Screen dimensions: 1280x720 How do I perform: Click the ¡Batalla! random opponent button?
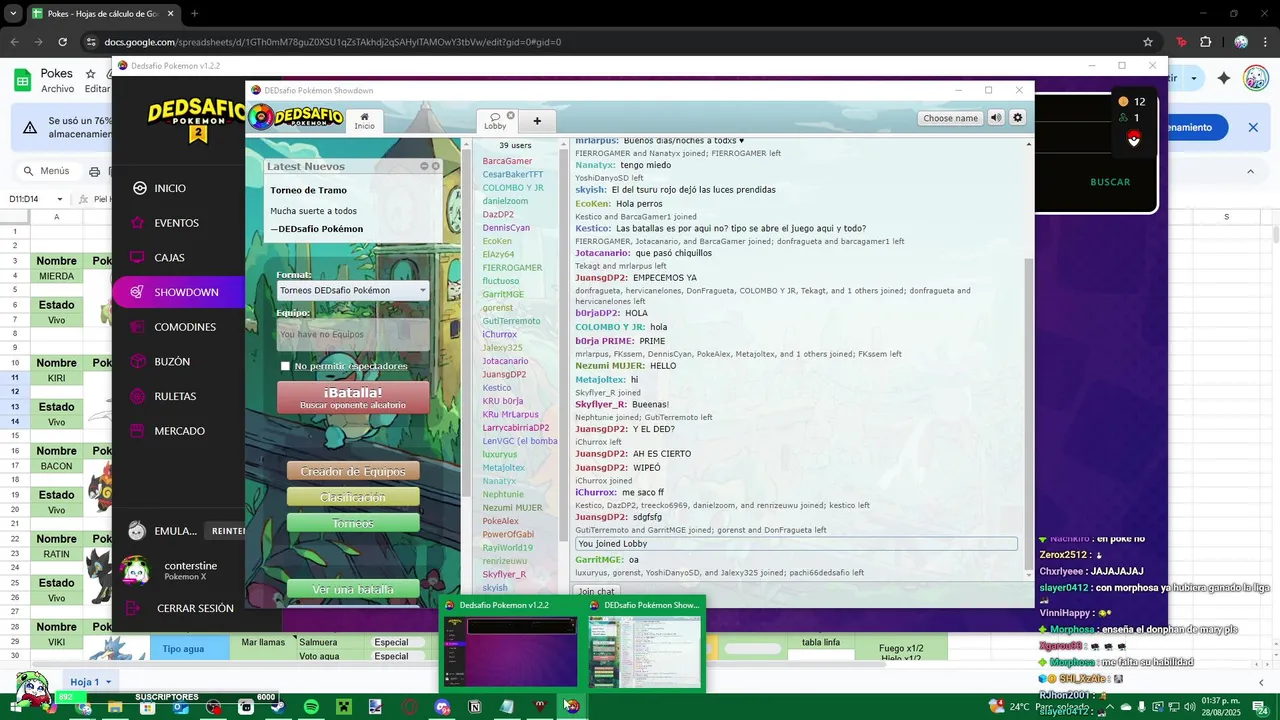(353, 397)
